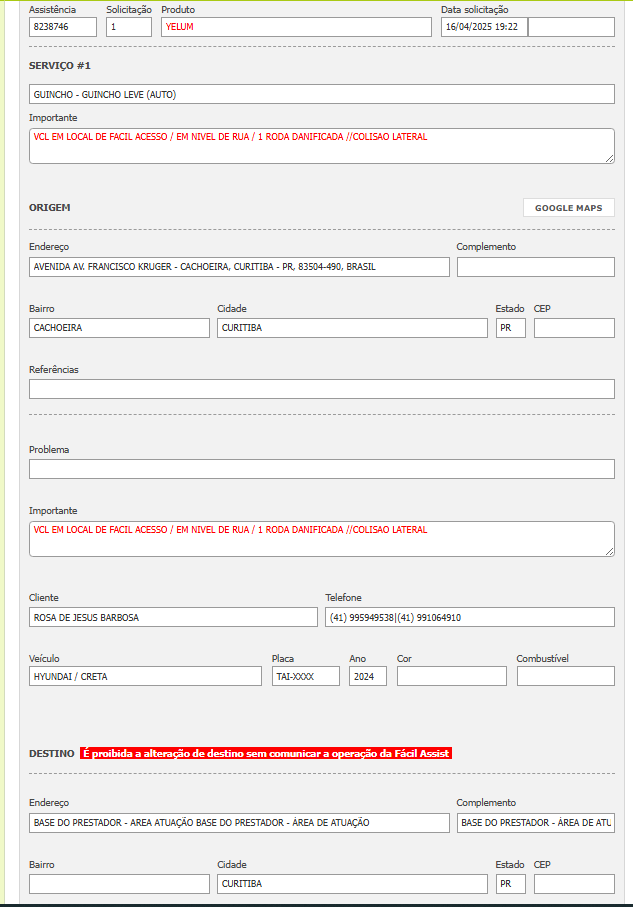Select the Telefone field with phone numbers
Image resolution: width=633 pixels, height=907 pixels.
[470, 617]
